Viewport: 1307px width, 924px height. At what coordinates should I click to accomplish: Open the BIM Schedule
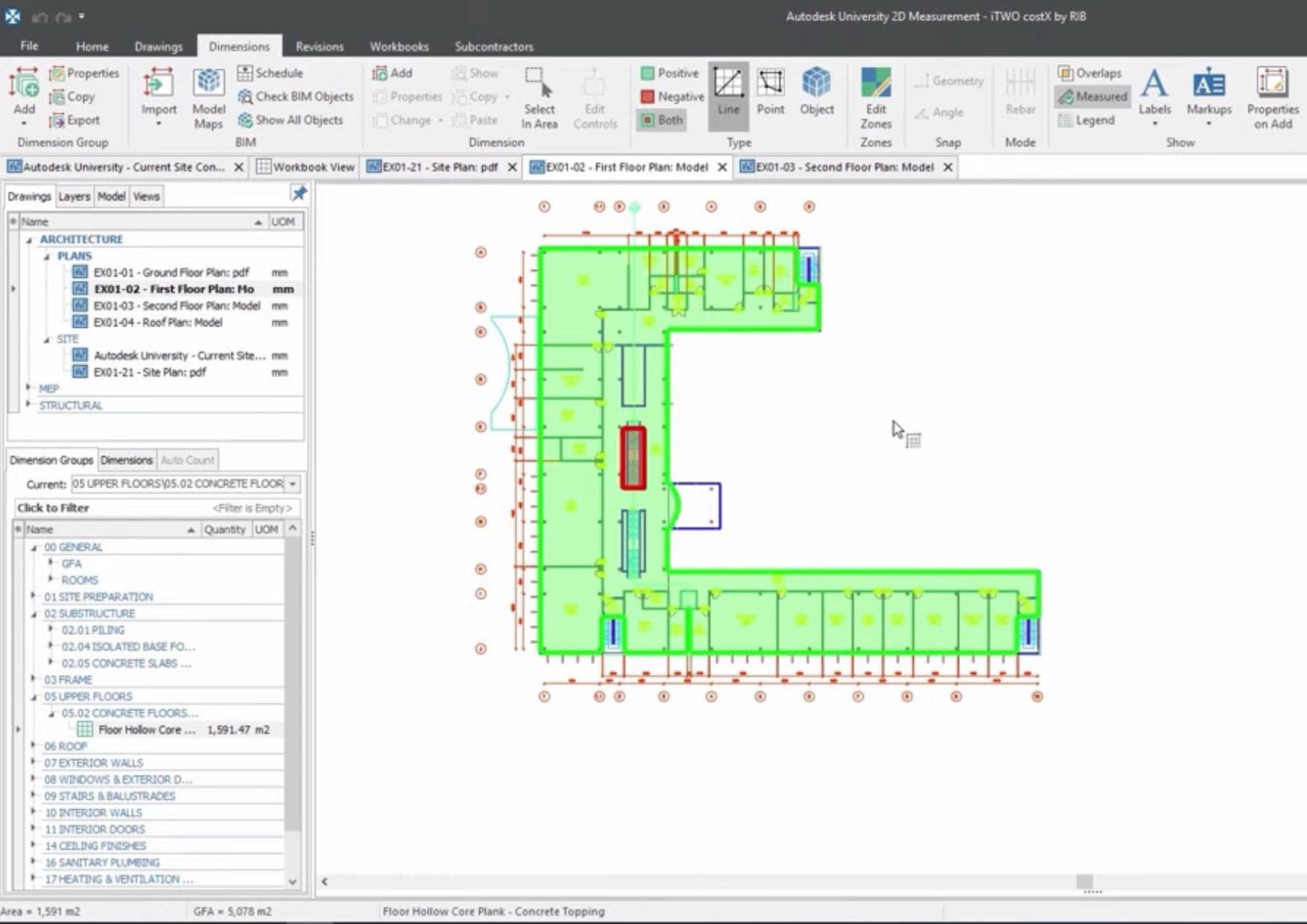coord(270,73)
